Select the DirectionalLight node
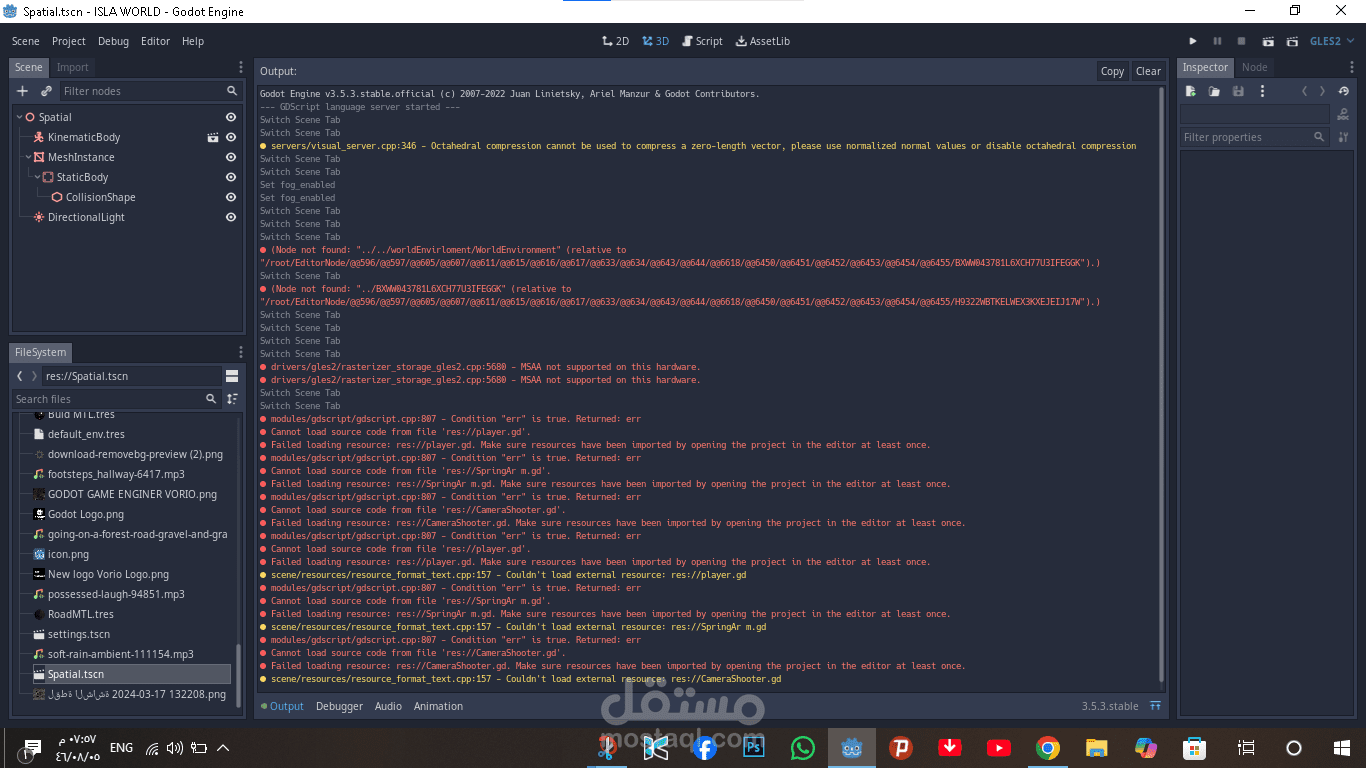This screenshot has height=768, width=1366. [x=86, y=217]
